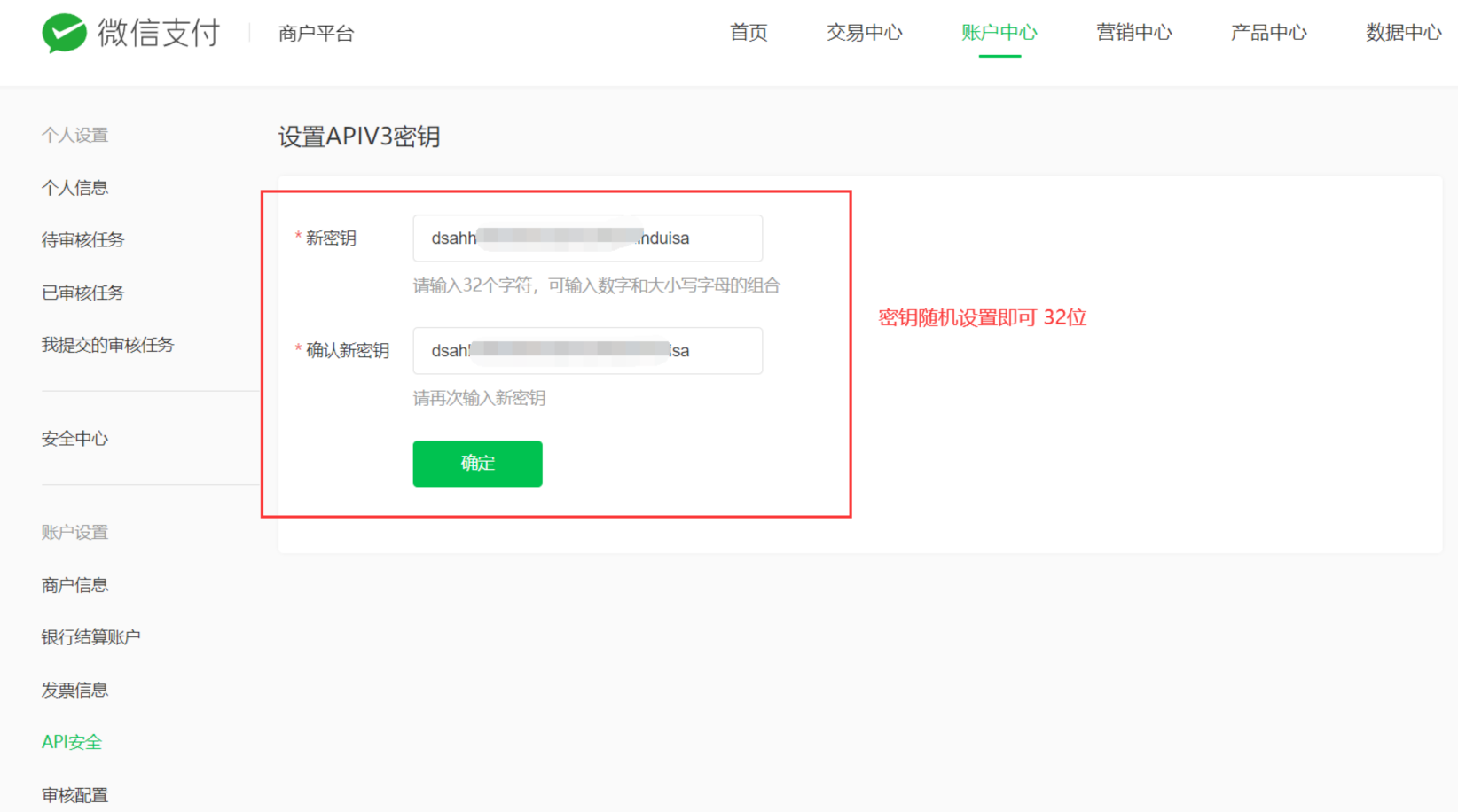Screen dimensions: 1458x812
Task: Select the 账户中心 tab
Action: click(999, 33)
